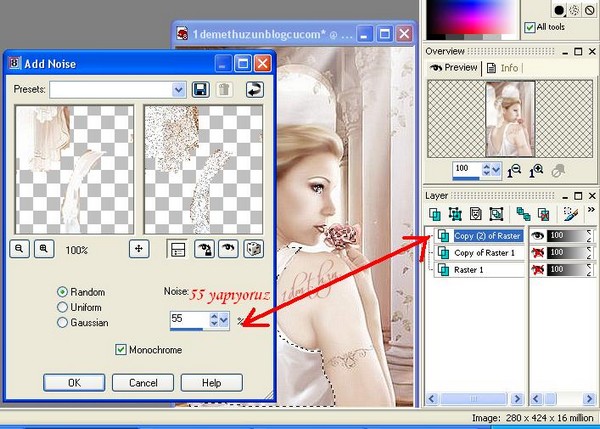Zoom out the noise preview

(x=22, y=247)
